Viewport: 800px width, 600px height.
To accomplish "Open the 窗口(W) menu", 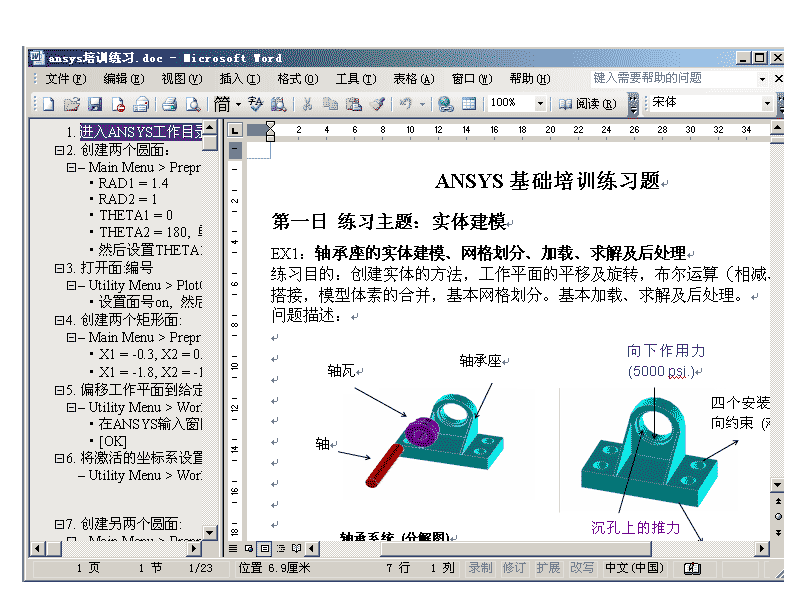I will (x=472, y=79).
